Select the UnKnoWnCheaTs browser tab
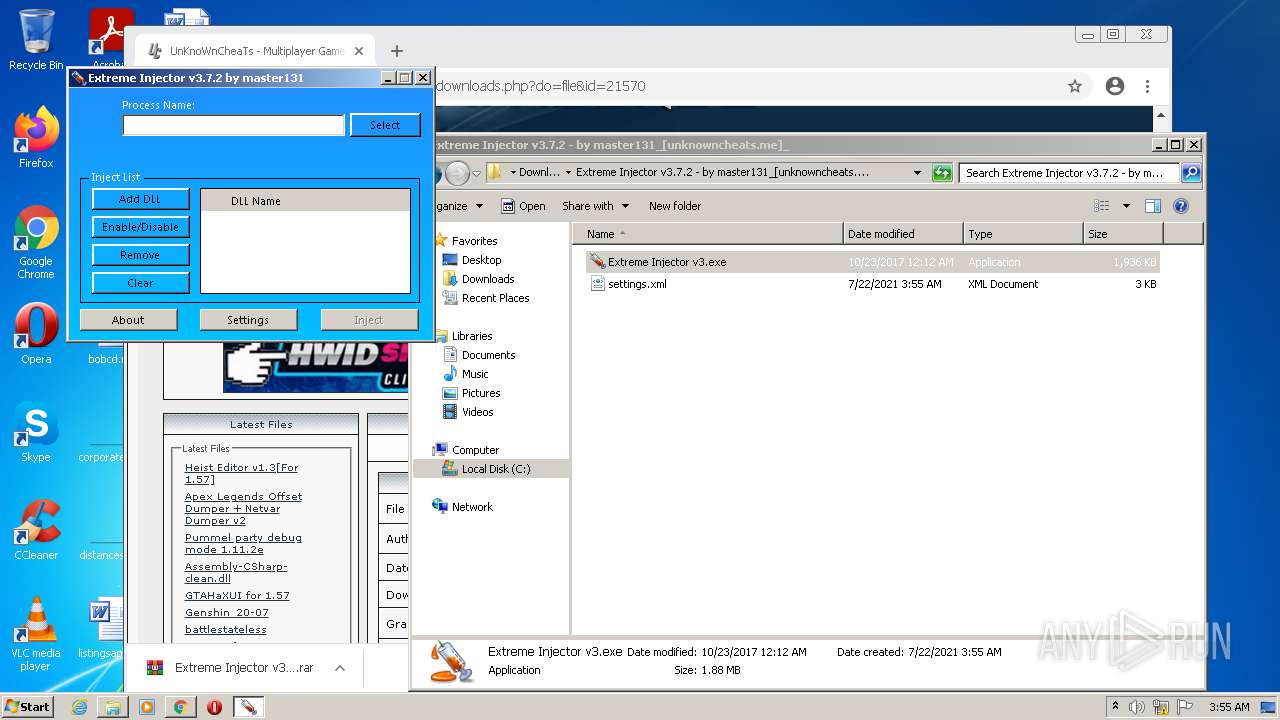This screenshot has width=1280, height=720. click(255, 51)
